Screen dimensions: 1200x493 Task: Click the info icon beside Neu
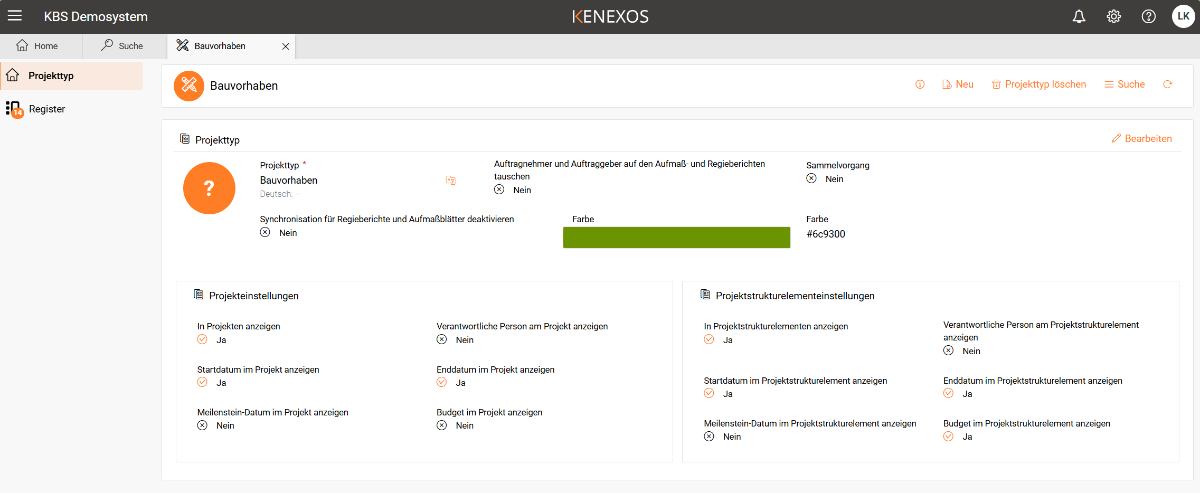click(x=920, y=85)
